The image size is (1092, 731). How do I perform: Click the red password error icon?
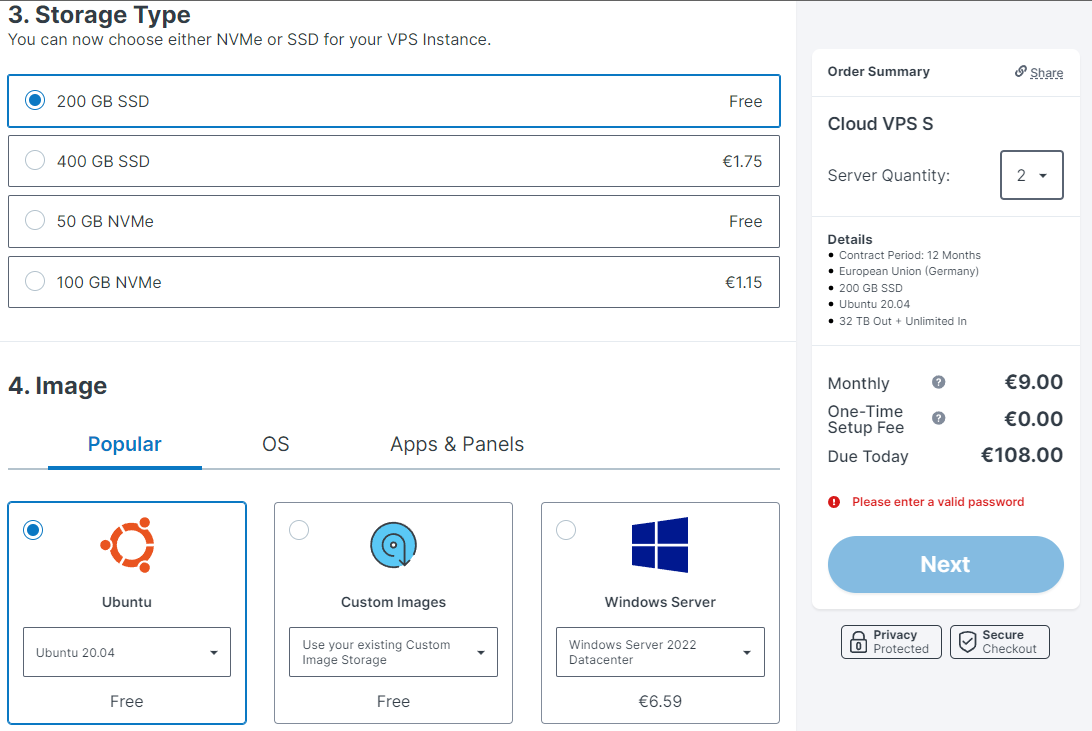click(834, 502)
